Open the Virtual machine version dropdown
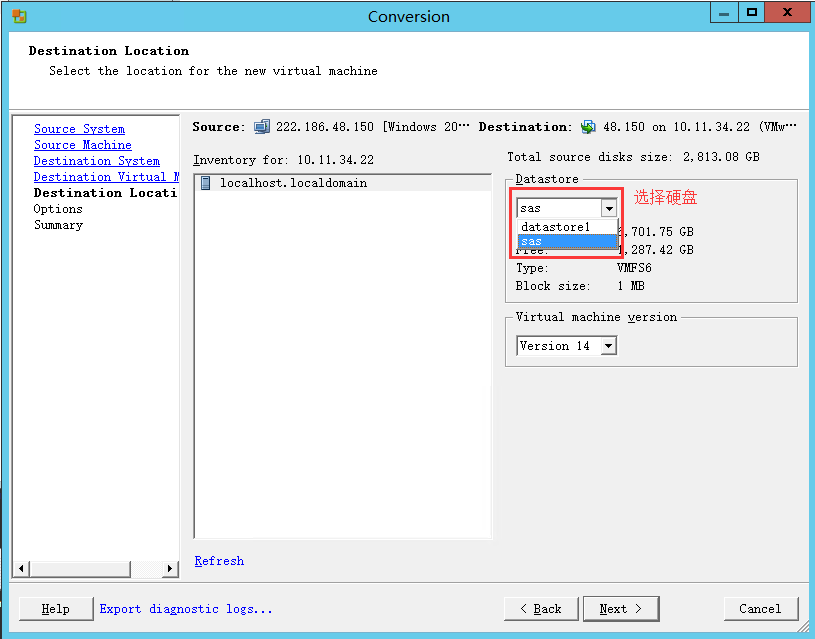 [x=608, y=346]
